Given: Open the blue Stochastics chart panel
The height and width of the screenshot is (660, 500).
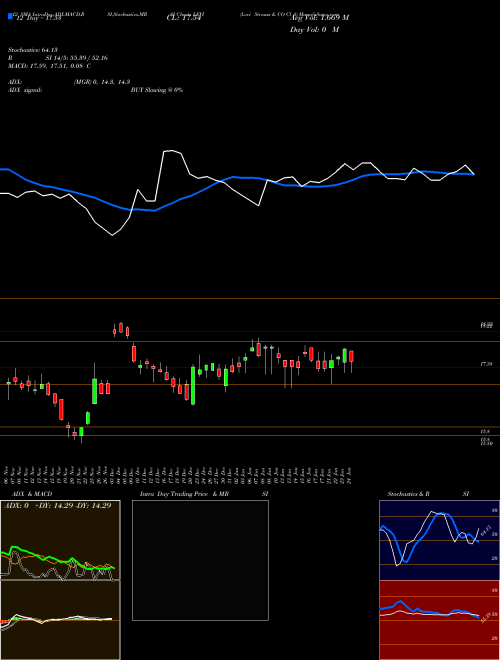Looking at the screenshot, I should point(439,540).
